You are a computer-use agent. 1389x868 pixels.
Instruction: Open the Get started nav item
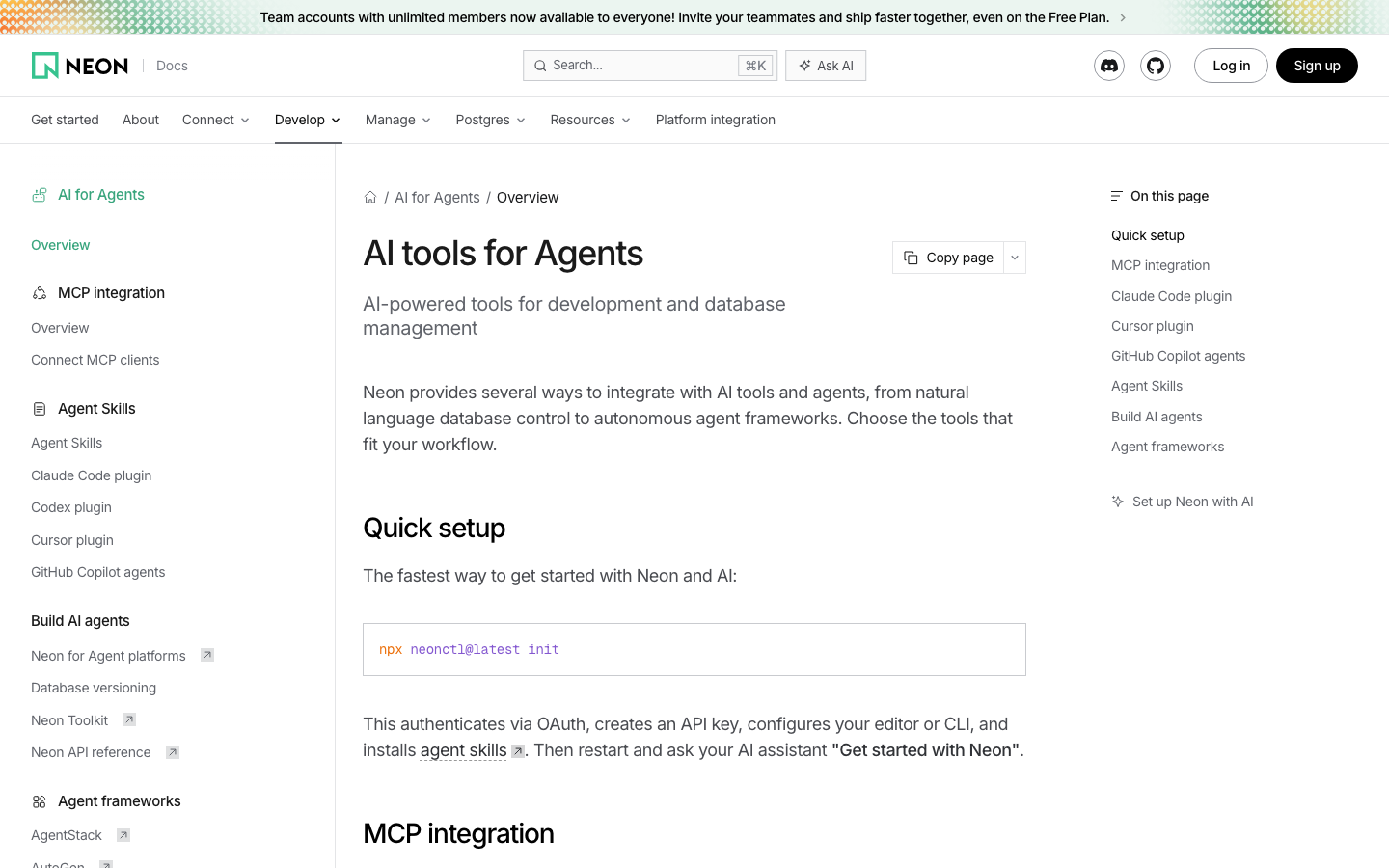(65, 120)
